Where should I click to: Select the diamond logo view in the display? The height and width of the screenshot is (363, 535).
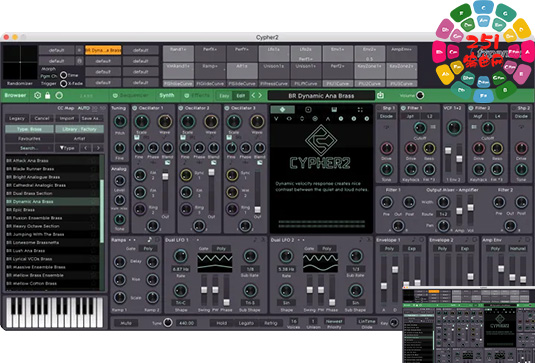click(283, 110)
